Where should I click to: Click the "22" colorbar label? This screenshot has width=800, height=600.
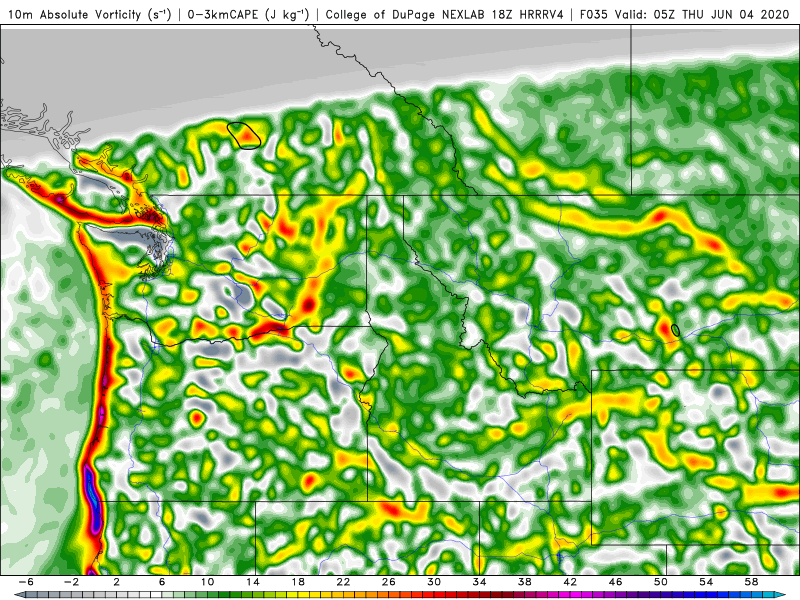pos(343,582)
